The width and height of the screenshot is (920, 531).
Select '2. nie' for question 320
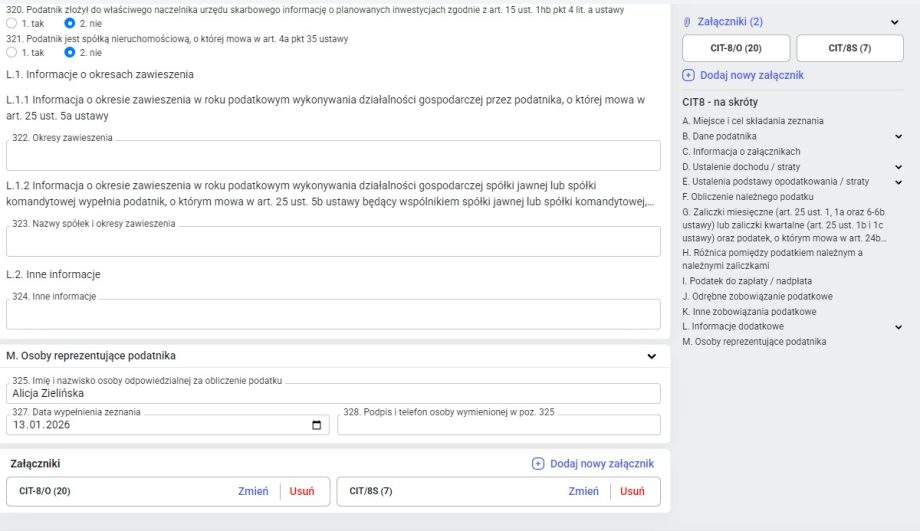(x=70, y=23)
